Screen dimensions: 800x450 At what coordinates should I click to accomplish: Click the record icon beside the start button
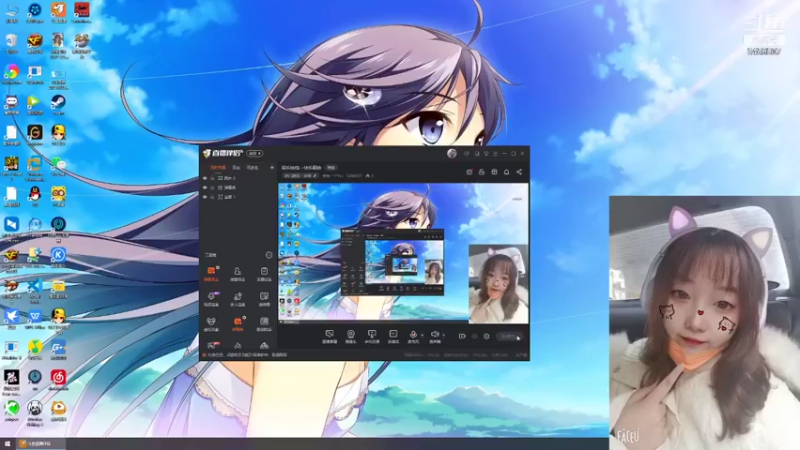coord(462,336)
